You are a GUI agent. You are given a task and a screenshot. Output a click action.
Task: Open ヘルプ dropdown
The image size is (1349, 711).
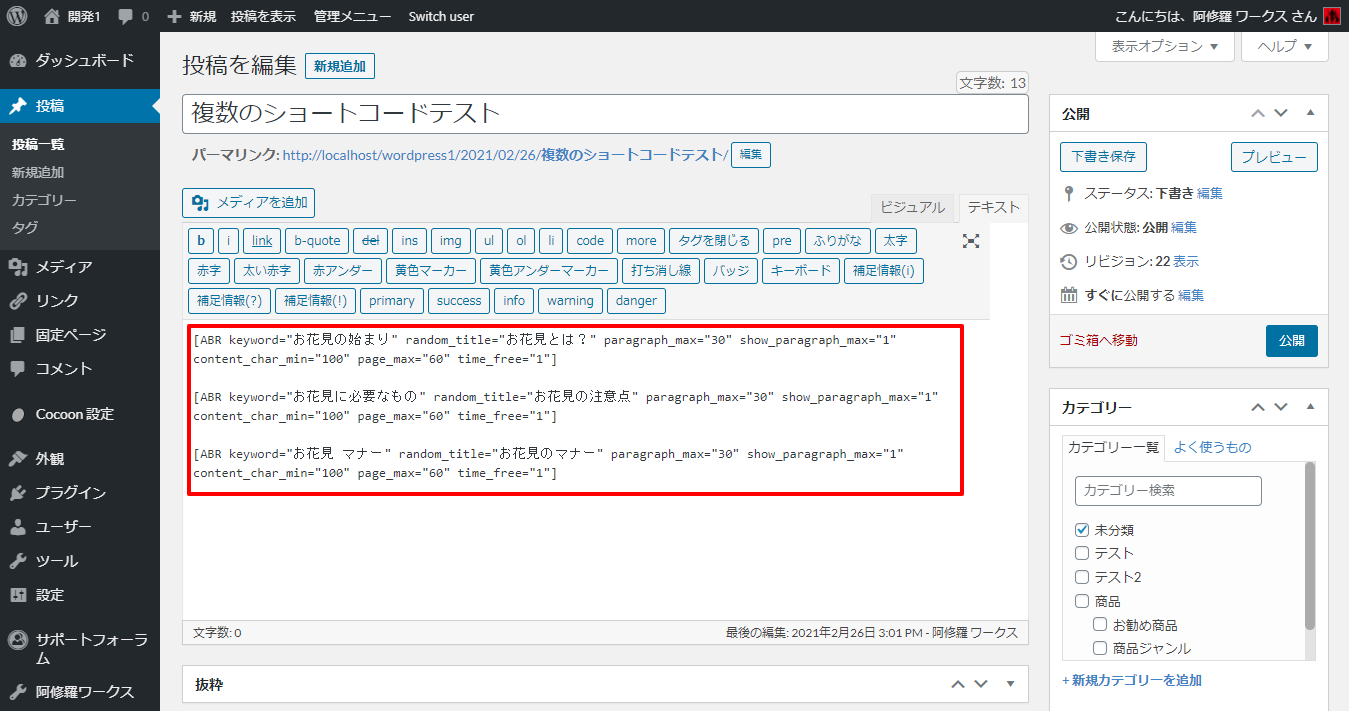click(x=1285, y=46)
